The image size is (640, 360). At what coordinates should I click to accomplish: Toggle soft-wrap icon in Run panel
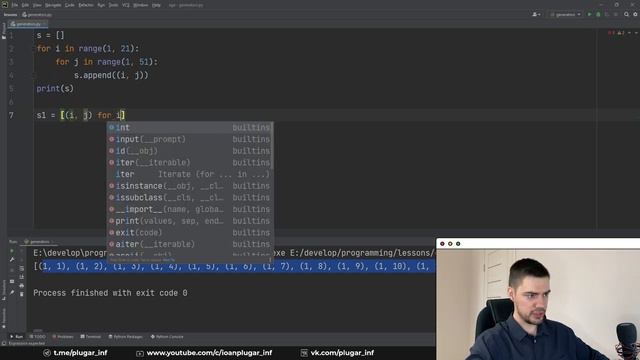coord(22,268)
